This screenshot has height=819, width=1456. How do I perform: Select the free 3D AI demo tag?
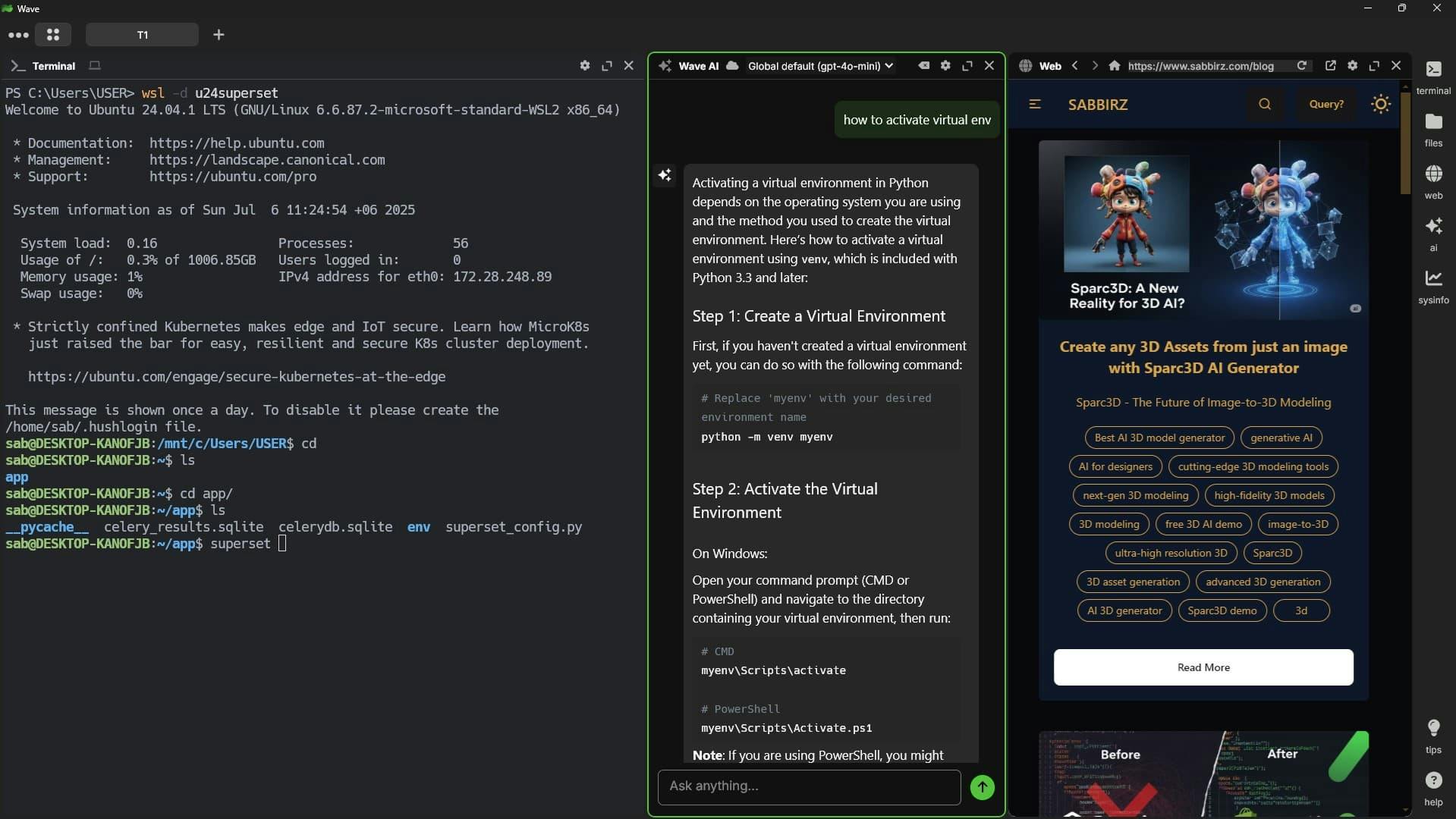point(1203,524)
